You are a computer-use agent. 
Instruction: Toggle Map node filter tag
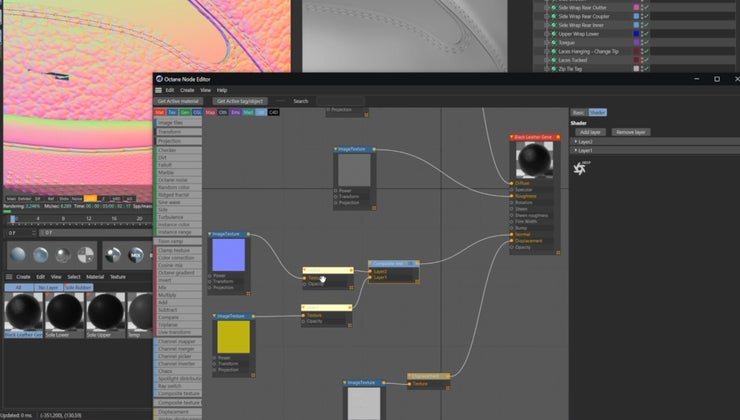click(210, 112)
